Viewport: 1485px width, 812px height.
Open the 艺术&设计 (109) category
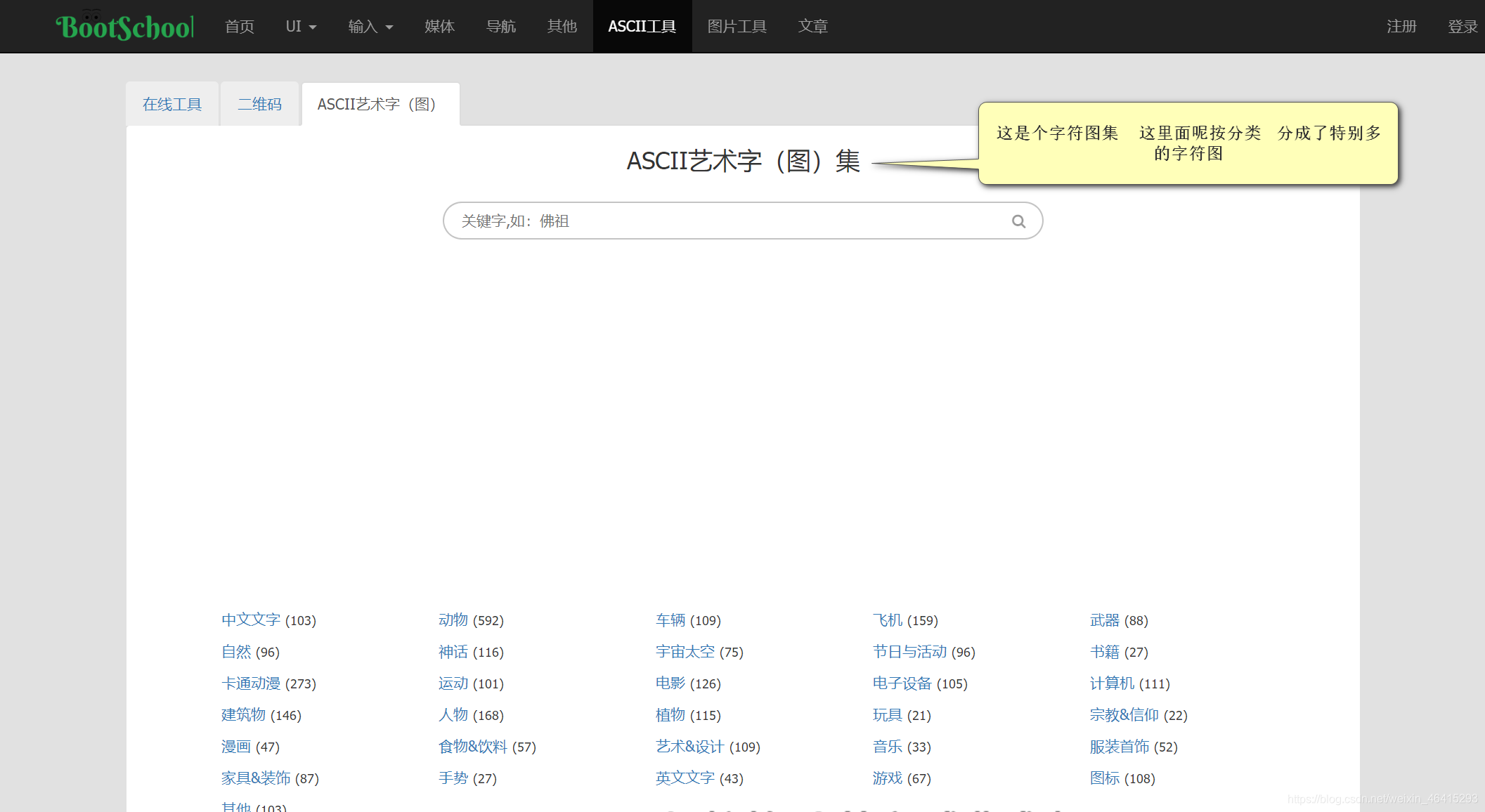[x=690, y=746]
